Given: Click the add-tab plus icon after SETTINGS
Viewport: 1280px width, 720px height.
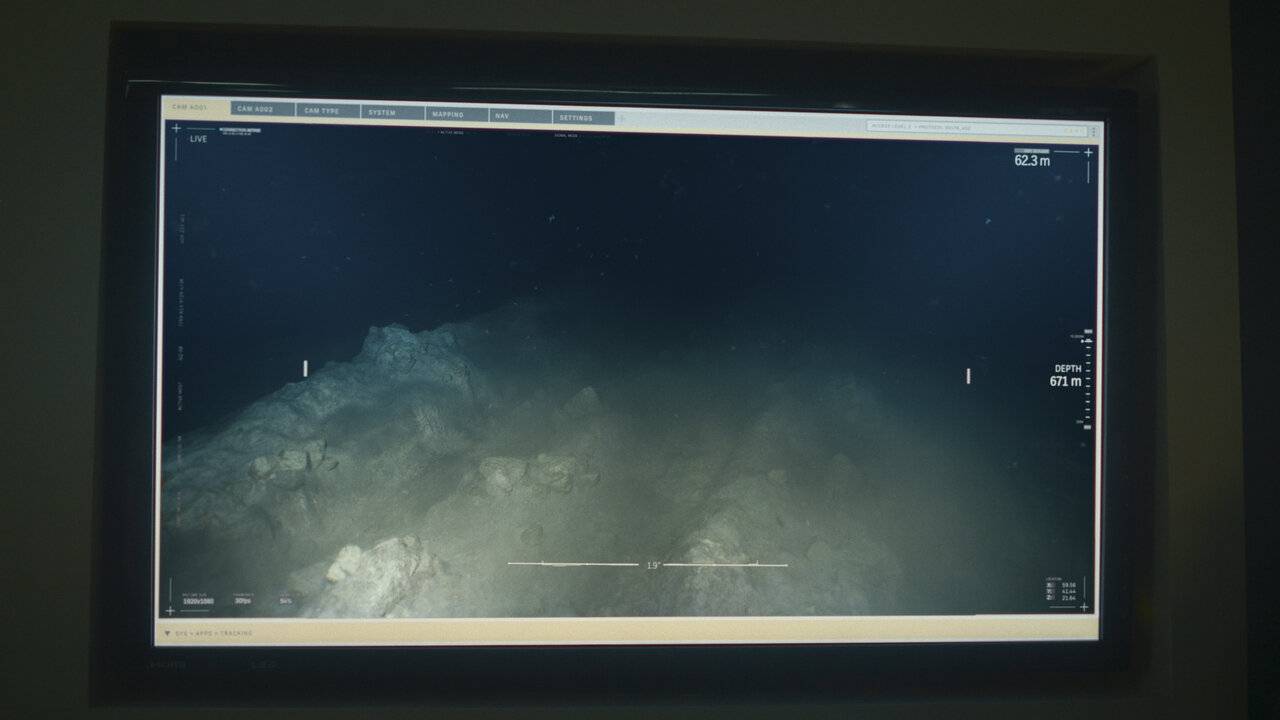Looking at the screenshot, I should (x=622, y=119).
